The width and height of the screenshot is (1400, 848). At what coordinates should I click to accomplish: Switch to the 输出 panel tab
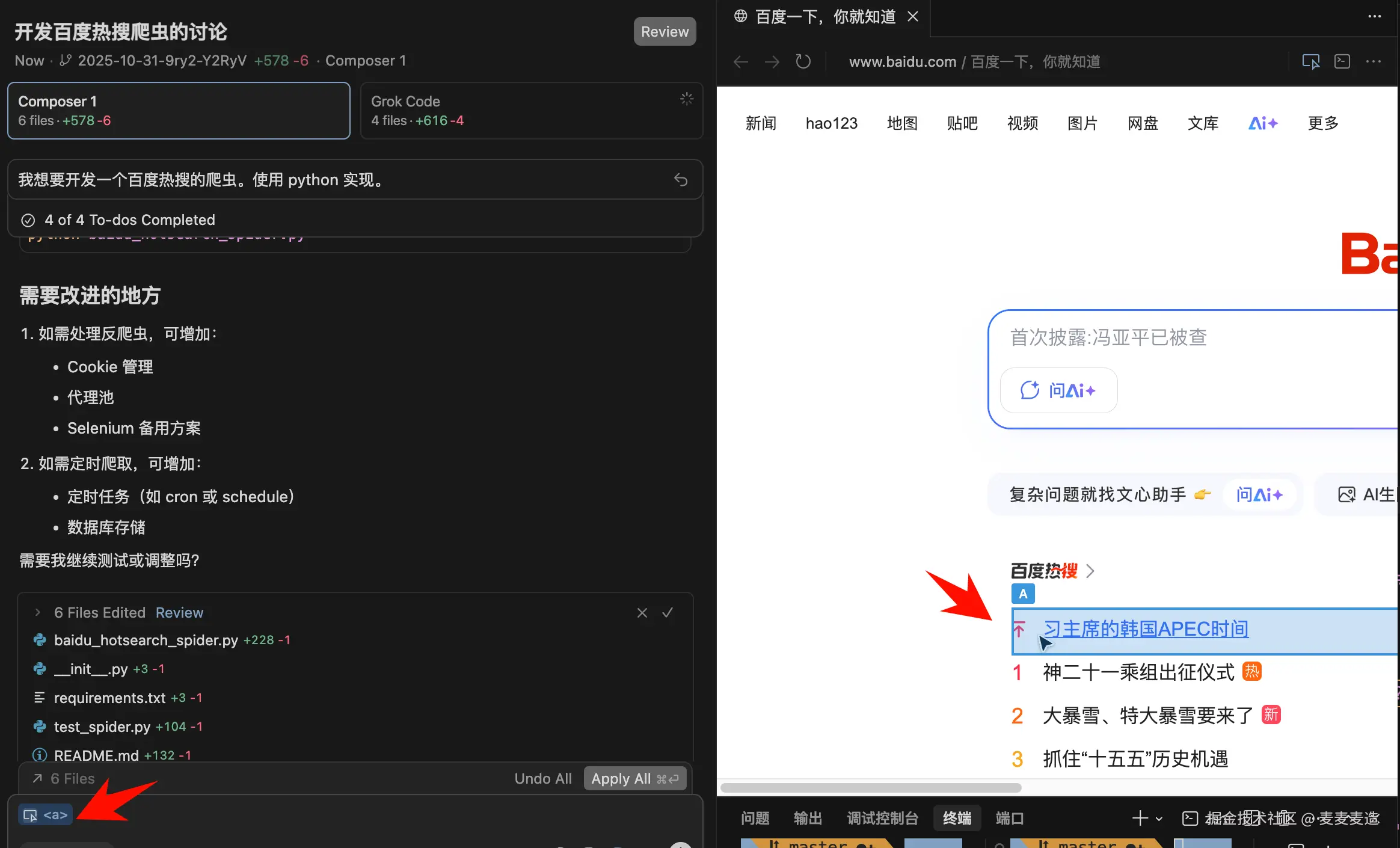(807, 818)
